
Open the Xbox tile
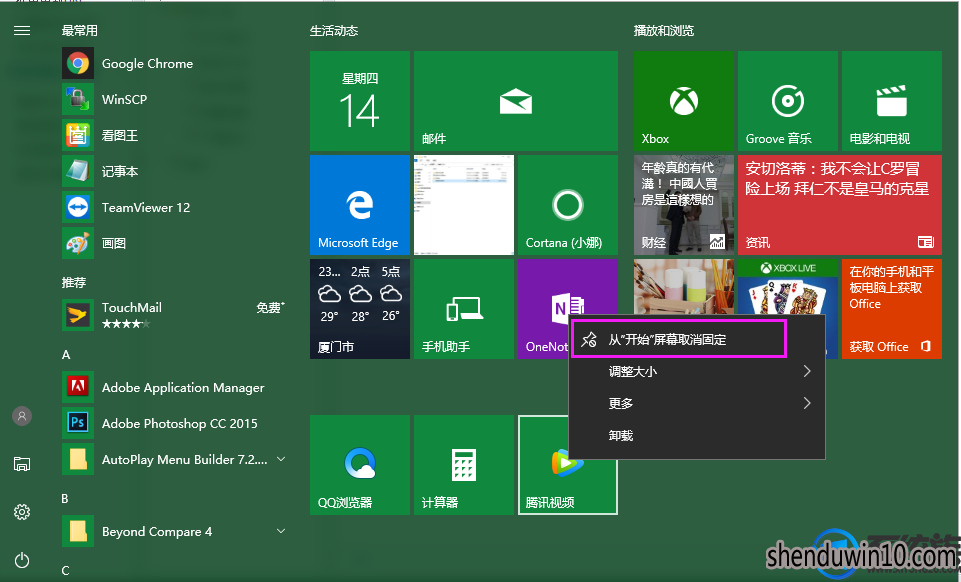683,101
